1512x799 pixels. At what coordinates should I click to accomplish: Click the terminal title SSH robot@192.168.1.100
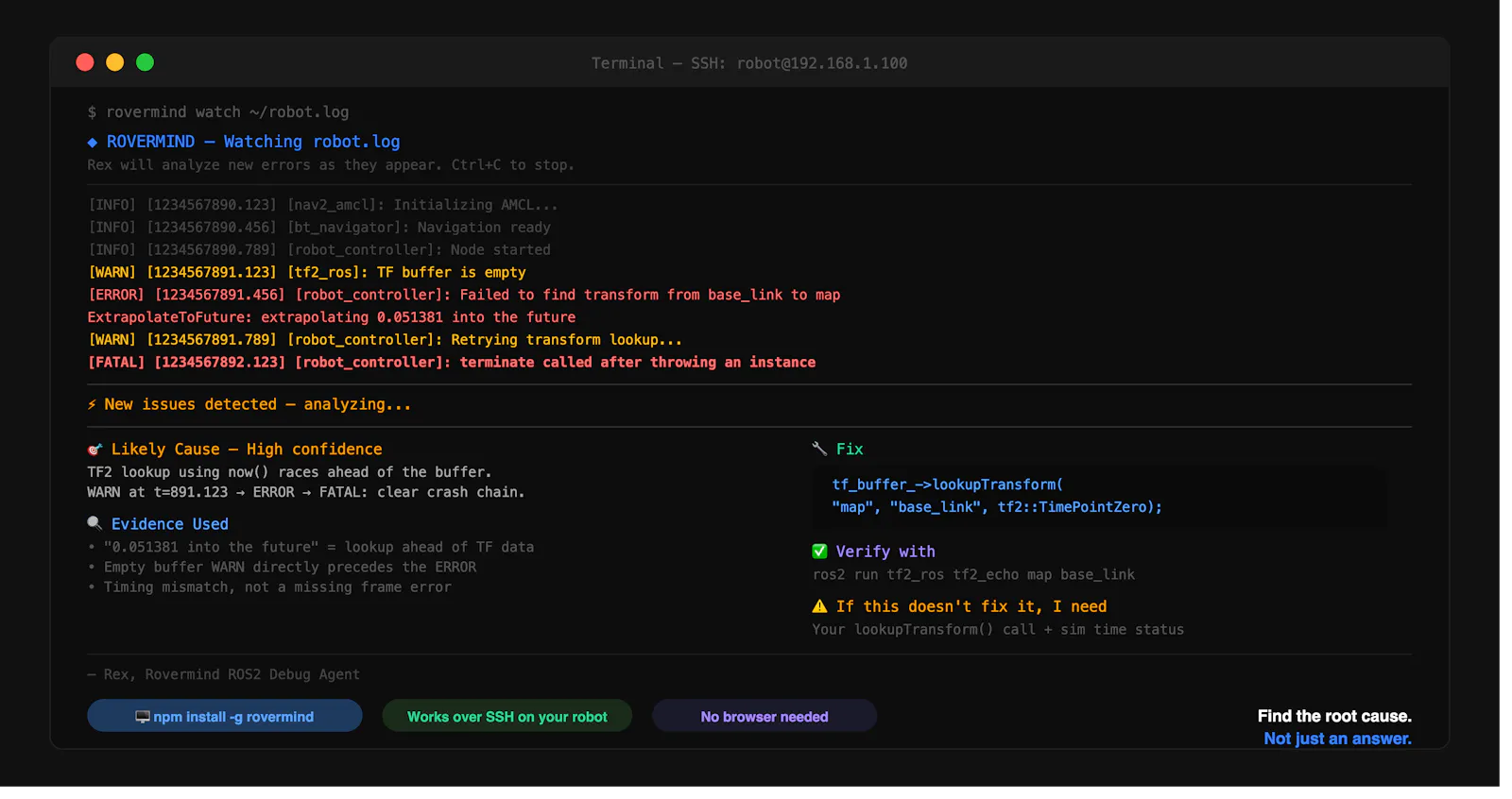[749, 63]
